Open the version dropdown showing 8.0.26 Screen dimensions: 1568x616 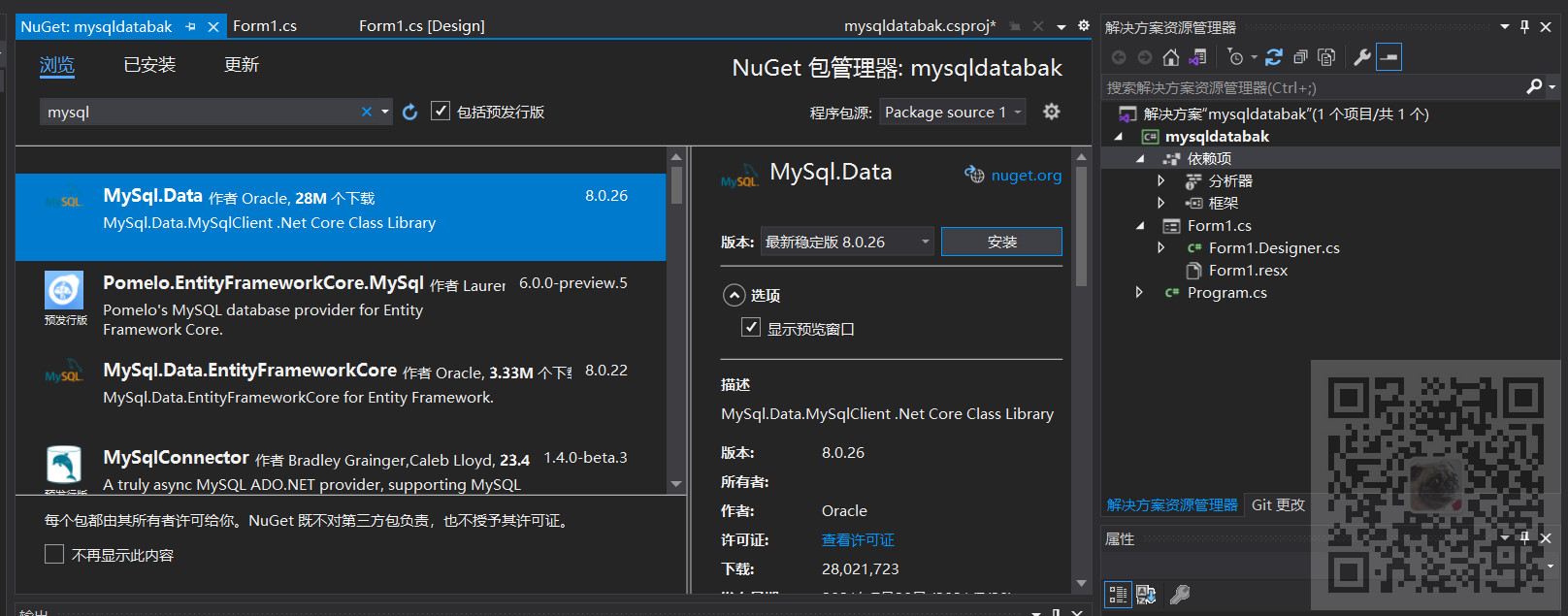tap(848, 242)
